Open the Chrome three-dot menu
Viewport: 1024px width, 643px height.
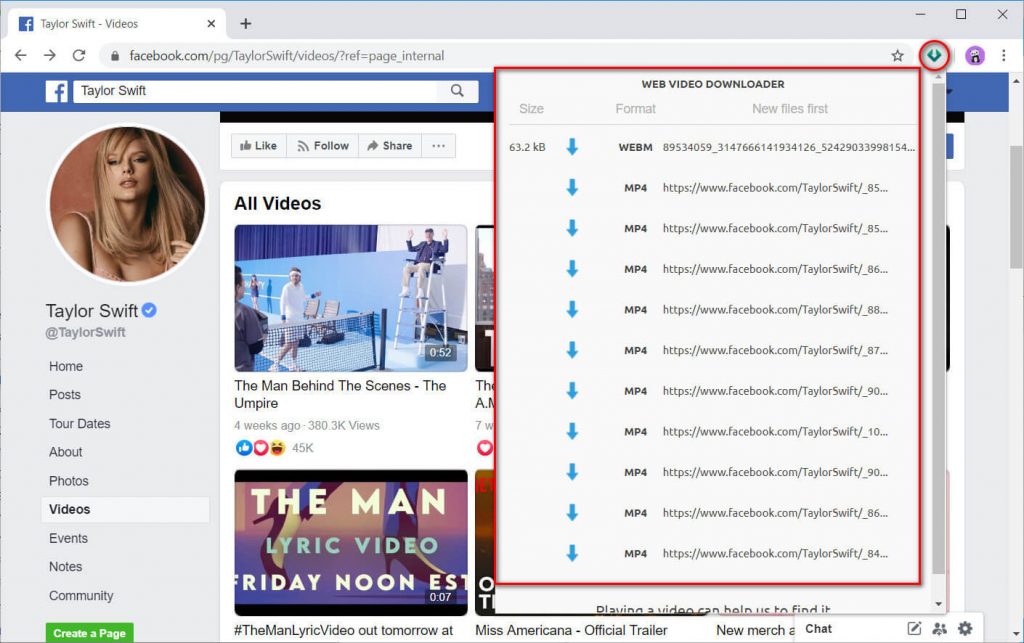[1004, 55]
